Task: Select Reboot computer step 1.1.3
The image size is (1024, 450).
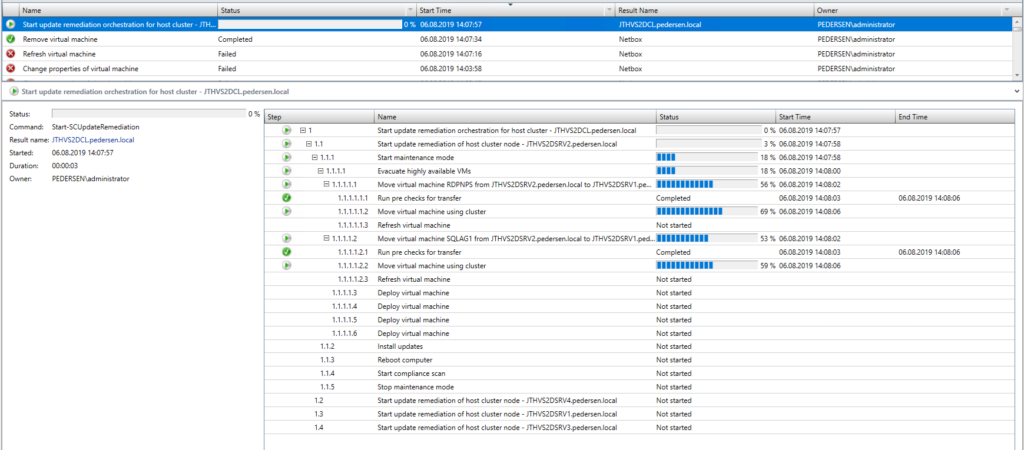Action: click(x=640, y=360)
